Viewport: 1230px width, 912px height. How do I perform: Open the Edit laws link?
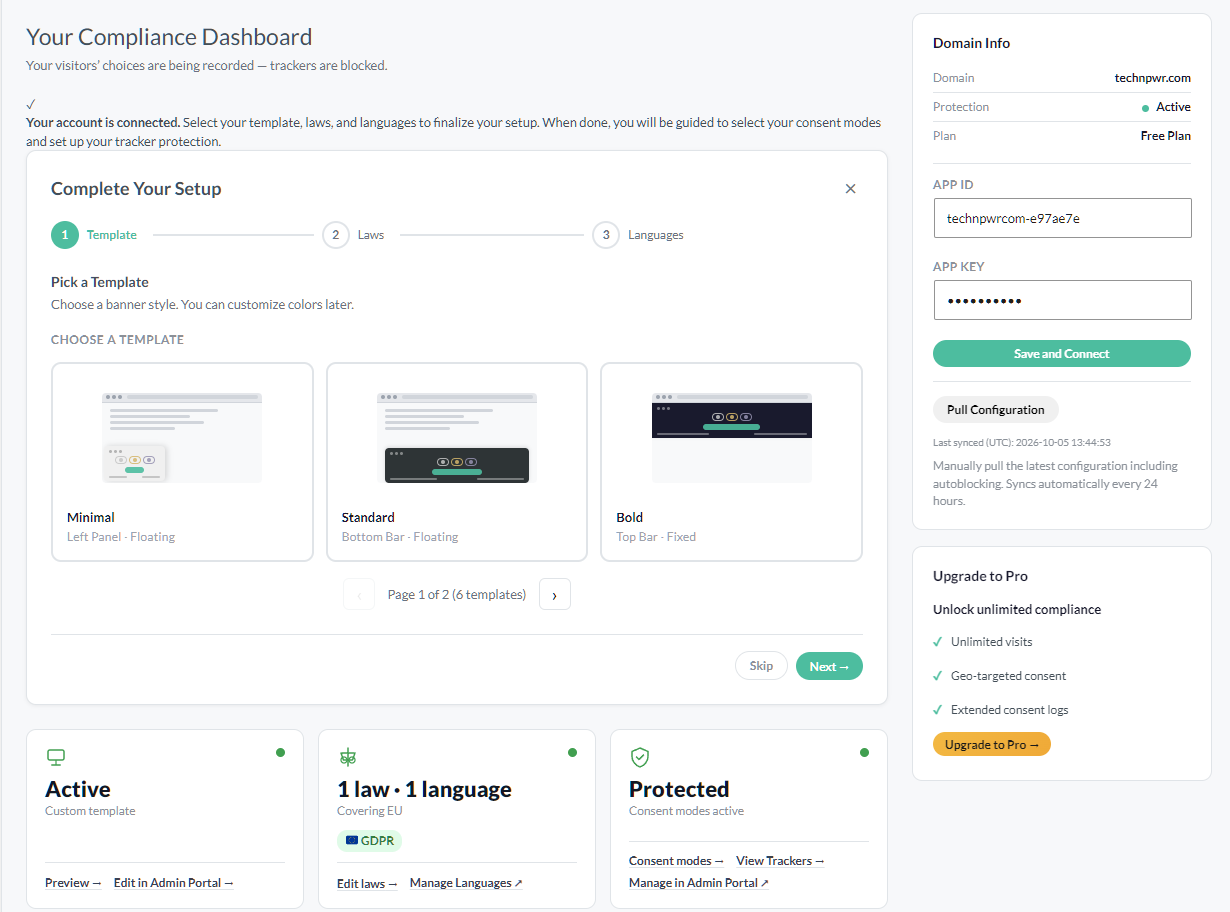click(x=367, y=883)
